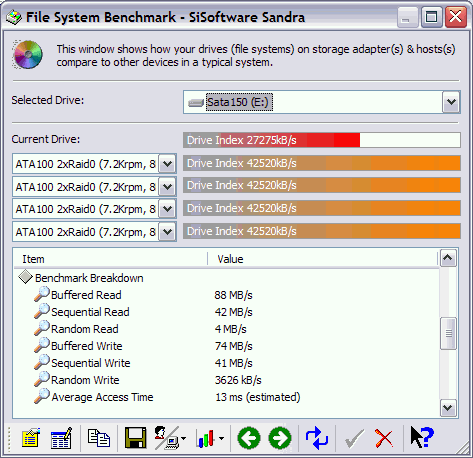This screenshot has width=473, height=458.
Task: Click the magnifier icon beside Random Read
Action: coord(42,328)
